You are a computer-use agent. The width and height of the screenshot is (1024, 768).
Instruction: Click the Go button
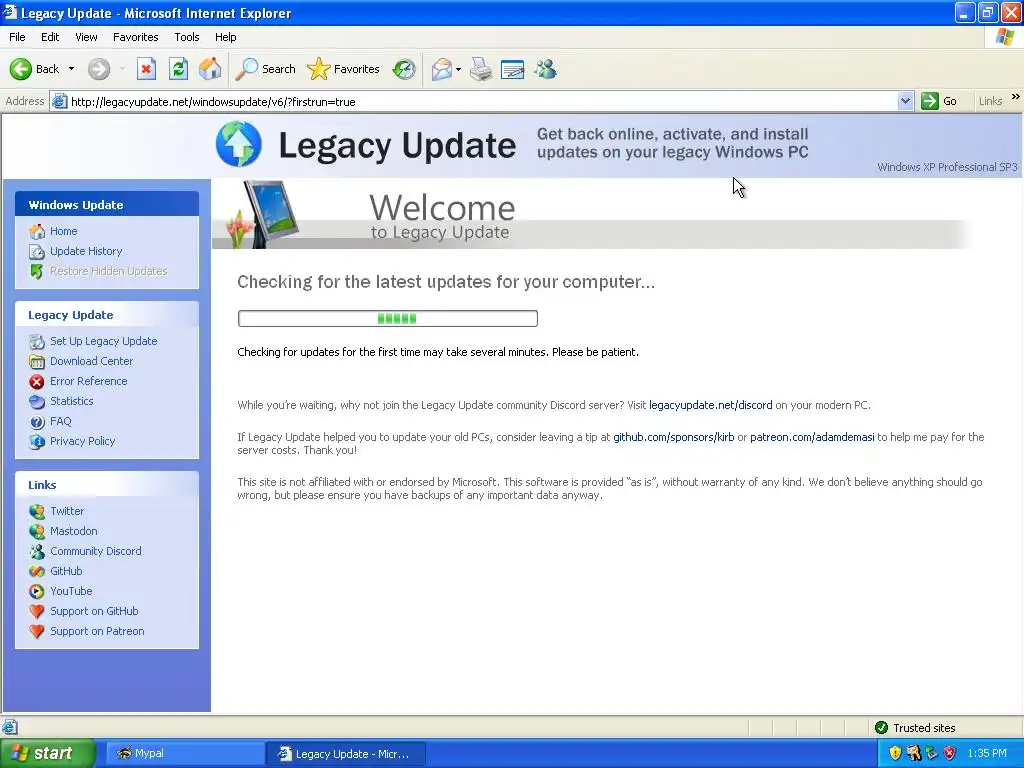[x=939, y=101]
